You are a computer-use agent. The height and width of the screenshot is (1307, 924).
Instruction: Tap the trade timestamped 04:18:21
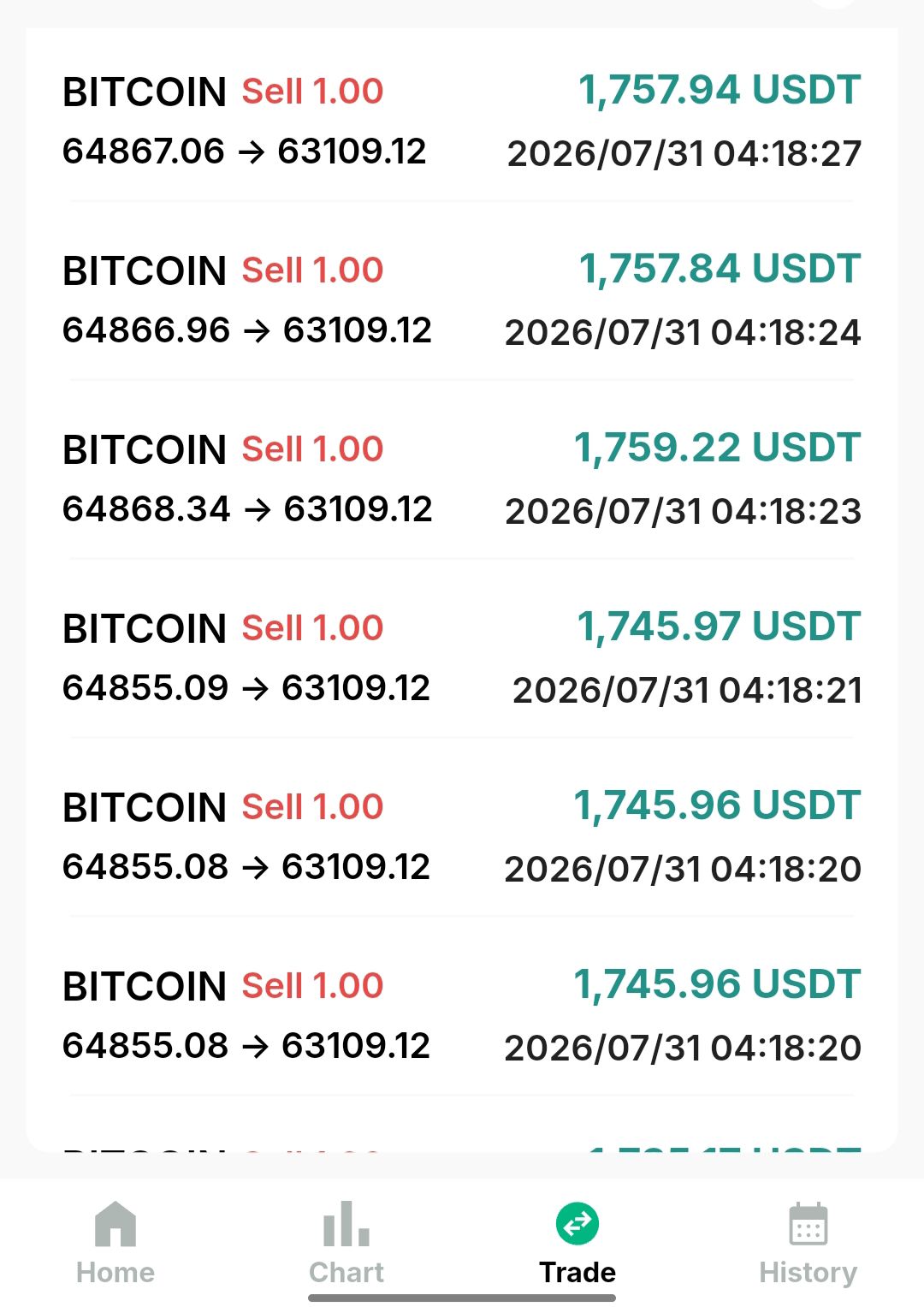(687, 690)
